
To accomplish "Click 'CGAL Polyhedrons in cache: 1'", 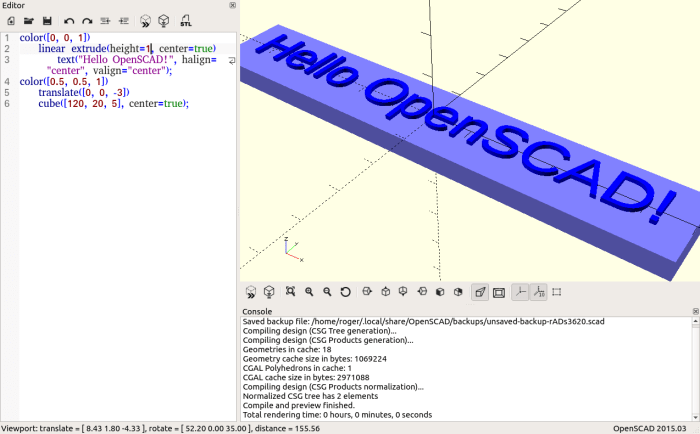I will [297, 368].
